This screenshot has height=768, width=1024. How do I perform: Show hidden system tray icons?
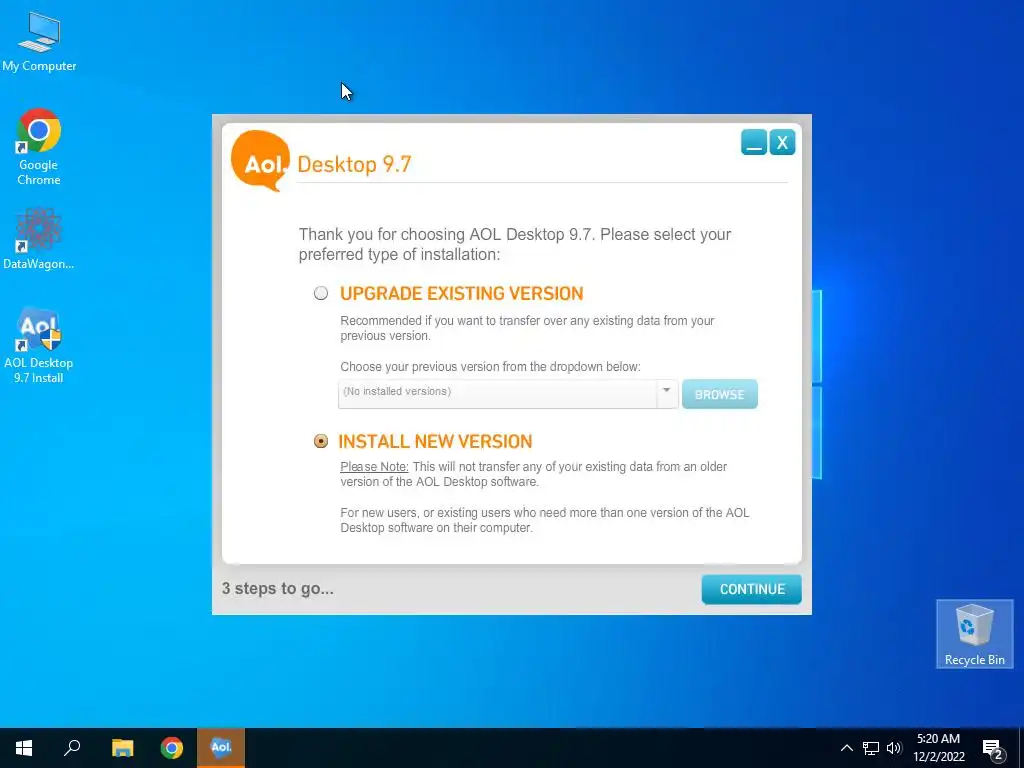click(x=846, y=748)
